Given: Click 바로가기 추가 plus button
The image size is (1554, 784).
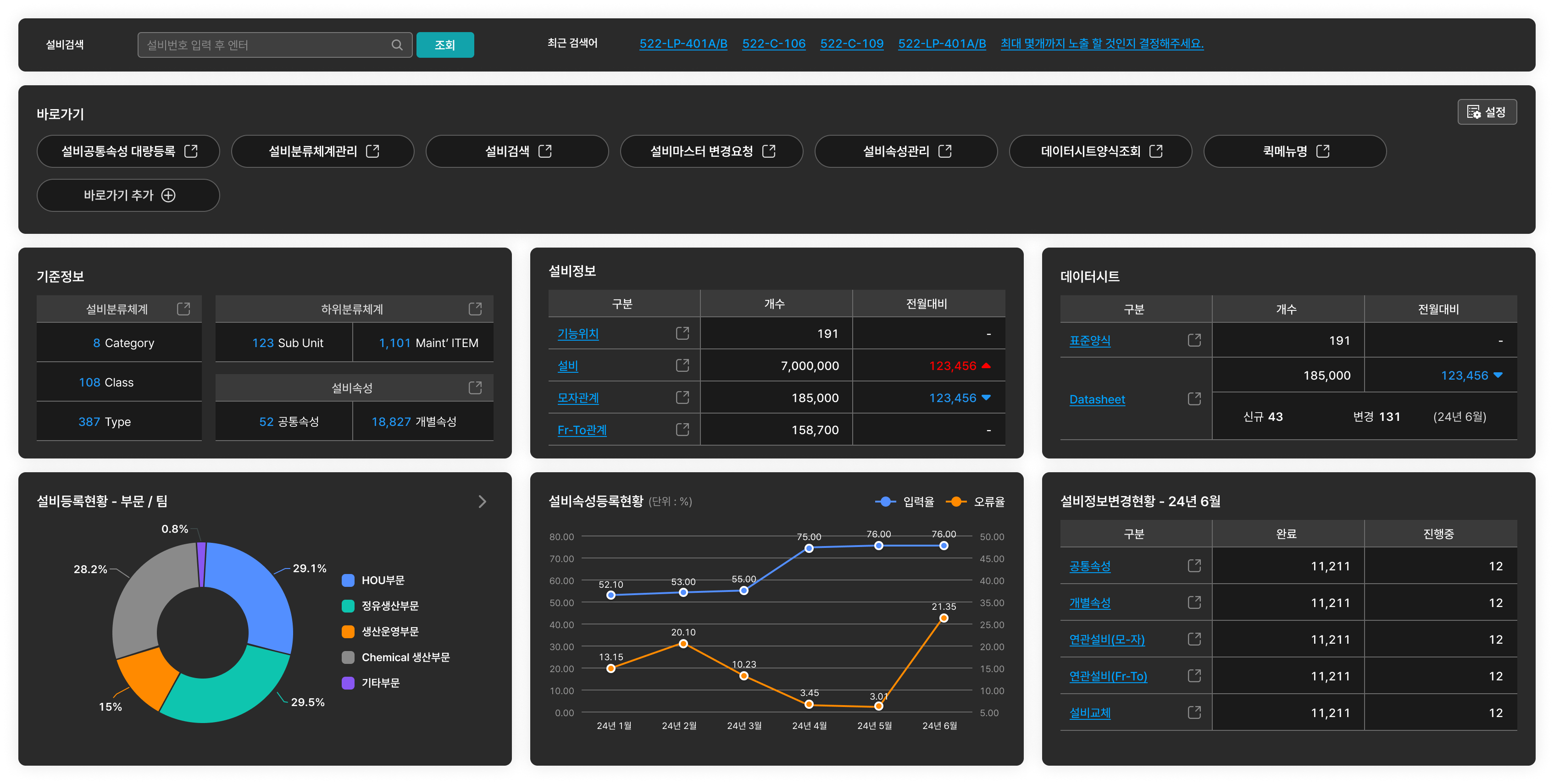Looking at the screenshot, I should coord(128,195).
